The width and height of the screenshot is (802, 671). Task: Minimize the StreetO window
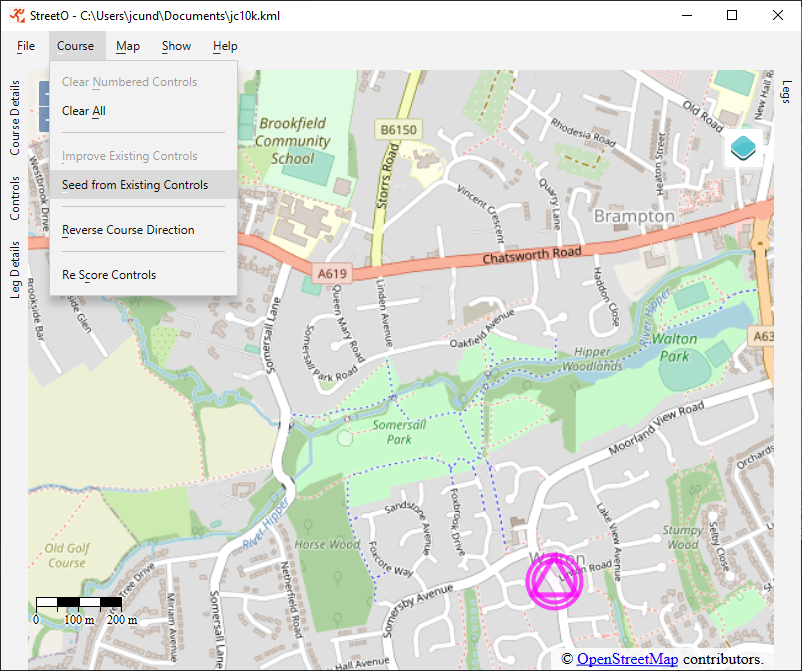point(686,16)
